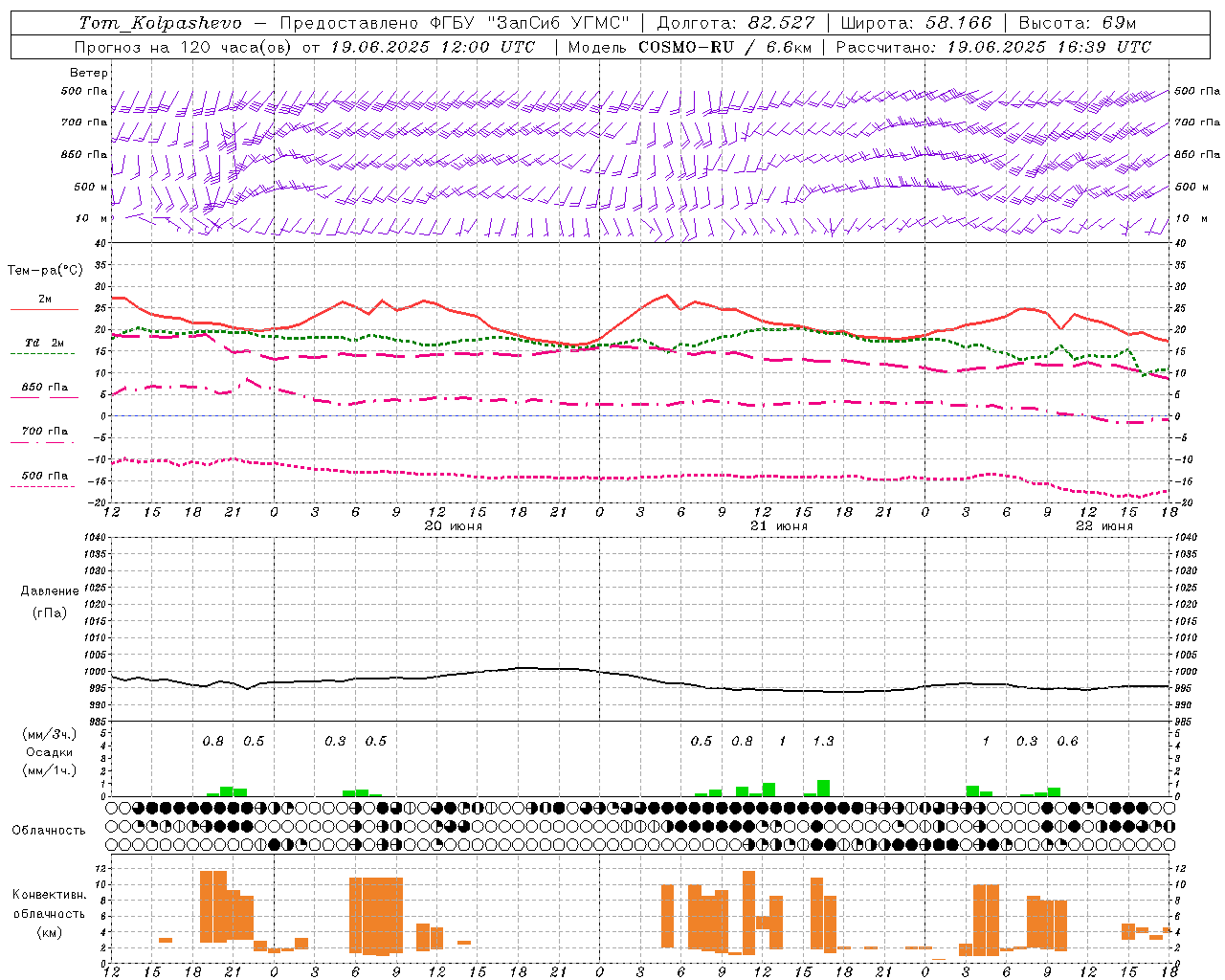This screenshot has height=980, width=1225.
Task: Select the Давление pressure panel label
Action: [x=50, y=591]
